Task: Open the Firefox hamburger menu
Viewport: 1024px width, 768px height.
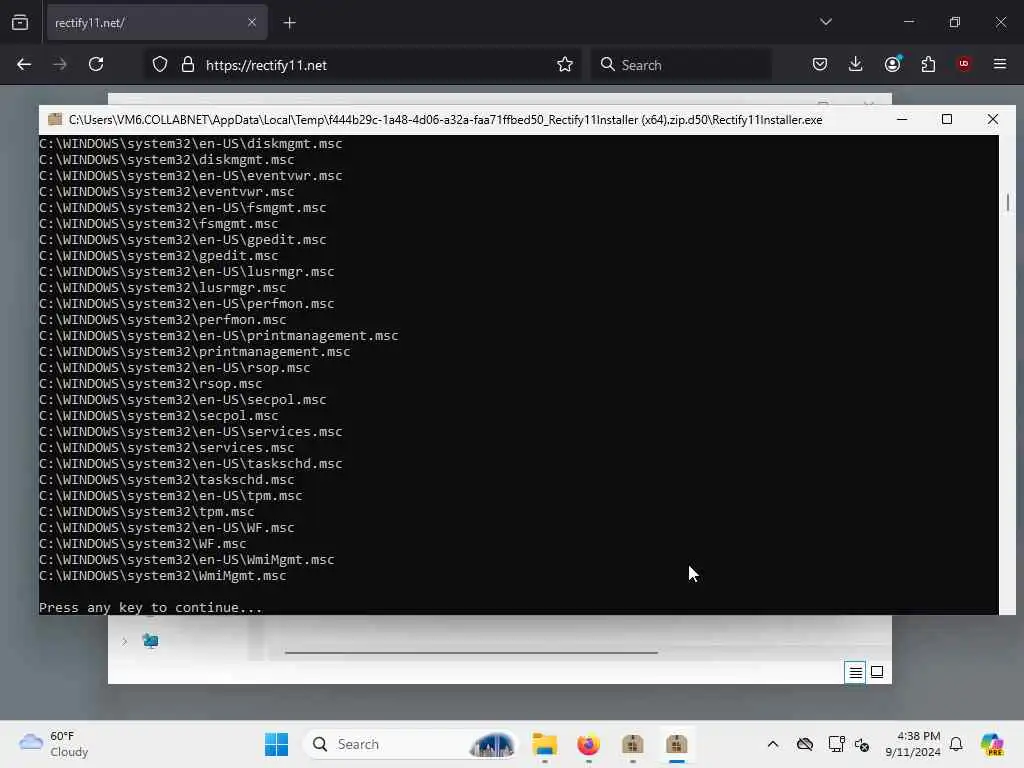Action: pyautogui.click(x=1000, y=64)
